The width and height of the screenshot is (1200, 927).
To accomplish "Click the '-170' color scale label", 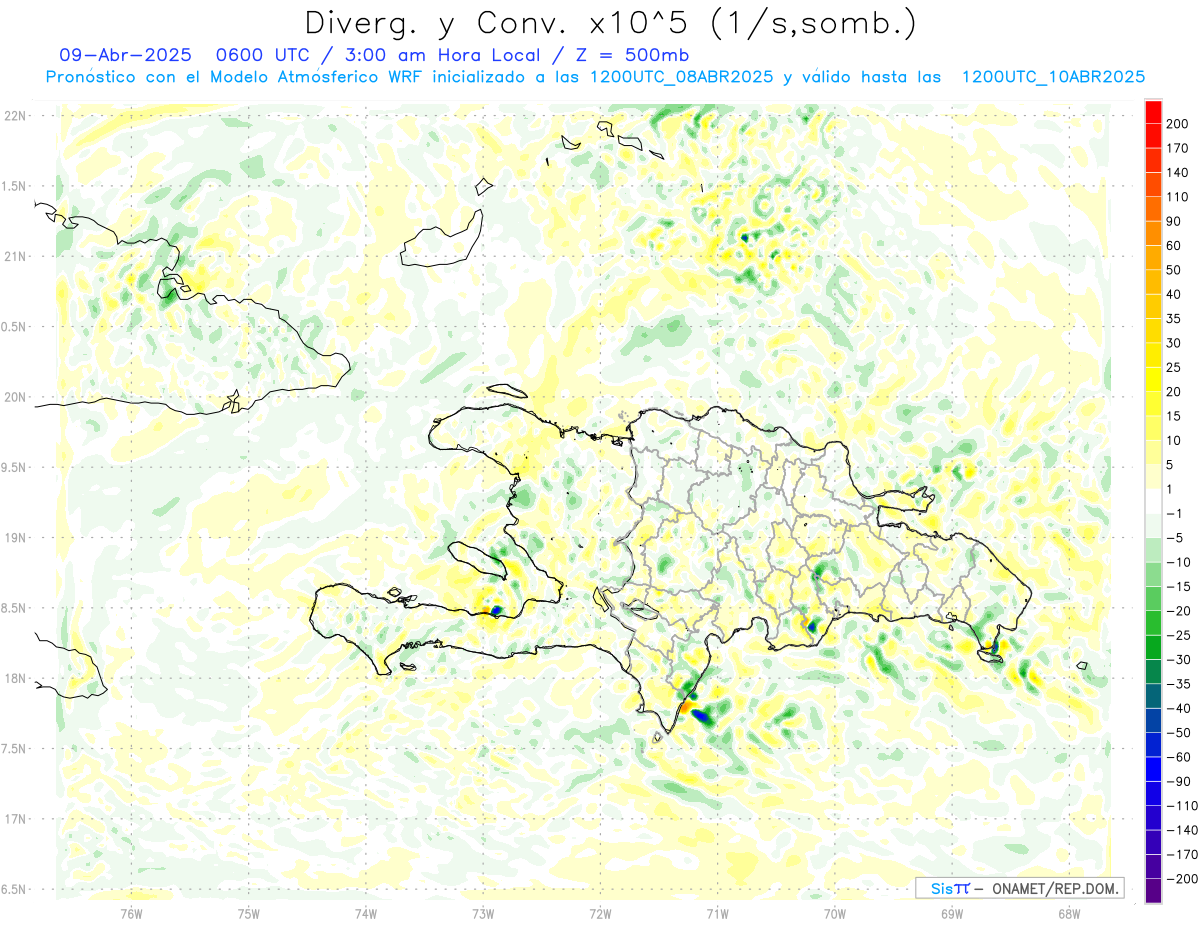I will click(x=1180, y=854).
